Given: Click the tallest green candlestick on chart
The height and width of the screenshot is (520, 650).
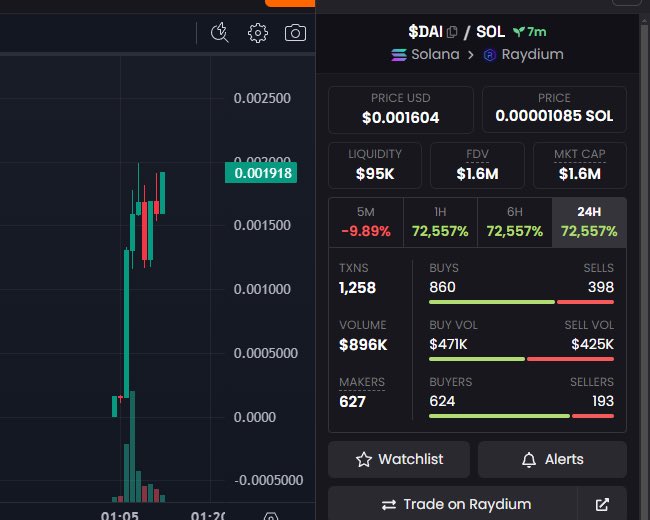Looking at the screenshot, I should point(126,323).
